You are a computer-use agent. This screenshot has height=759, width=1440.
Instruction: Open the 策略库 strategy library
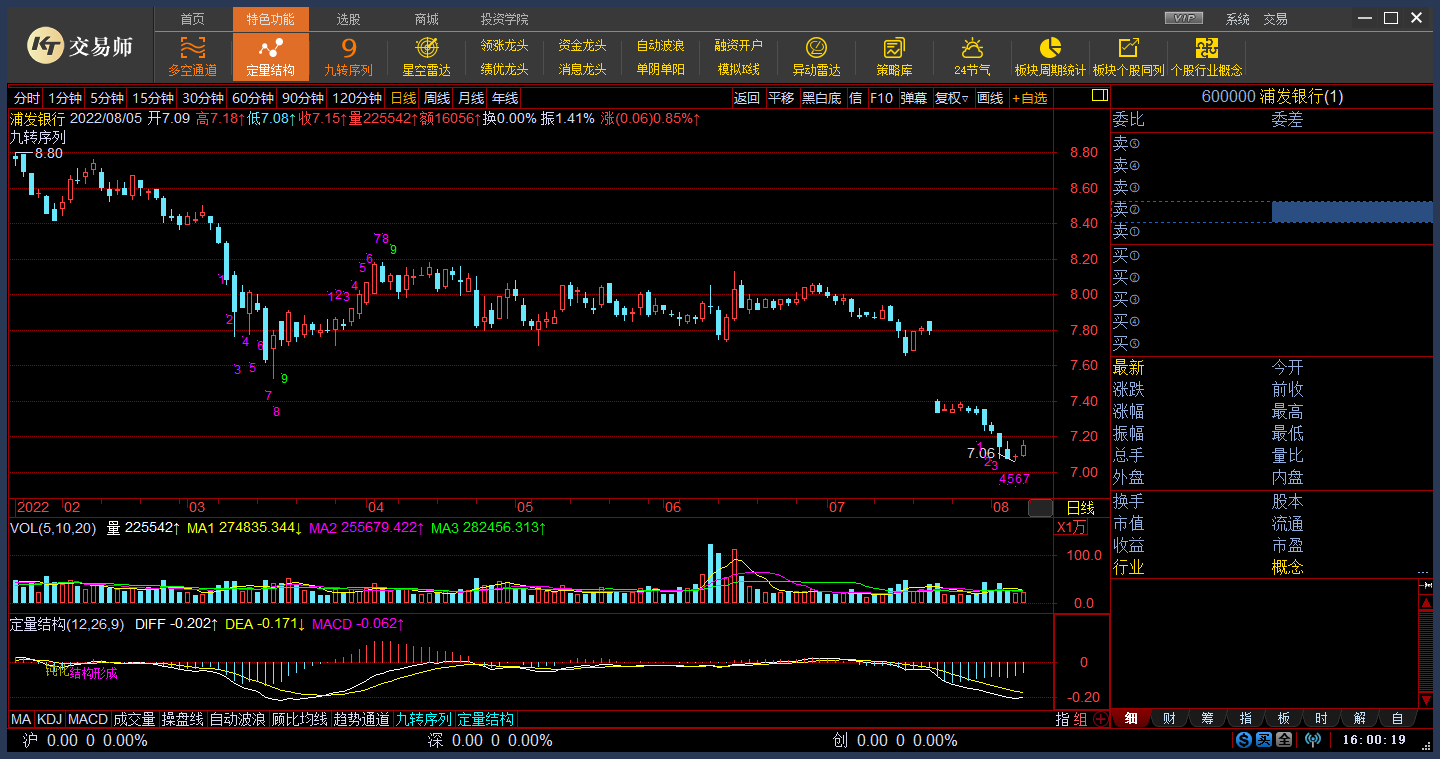click(894, 56)
